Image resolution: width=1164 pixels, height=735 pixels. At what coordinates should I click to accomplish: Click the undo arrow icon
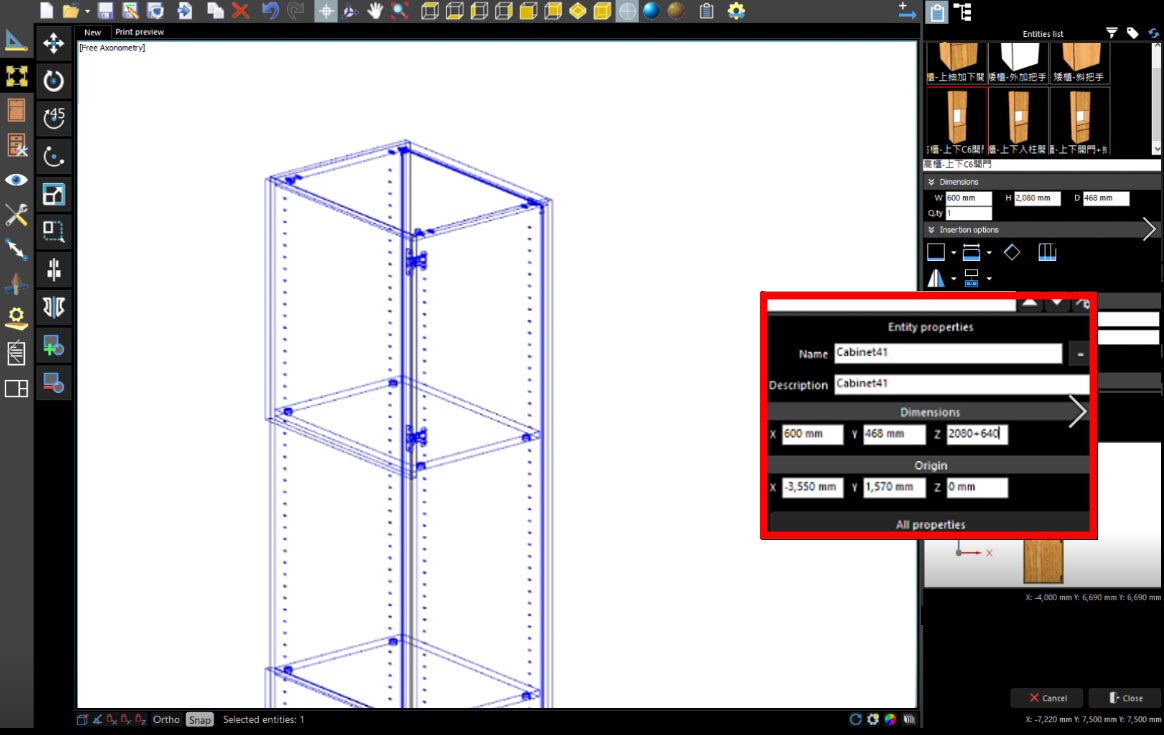coord(270,11)
